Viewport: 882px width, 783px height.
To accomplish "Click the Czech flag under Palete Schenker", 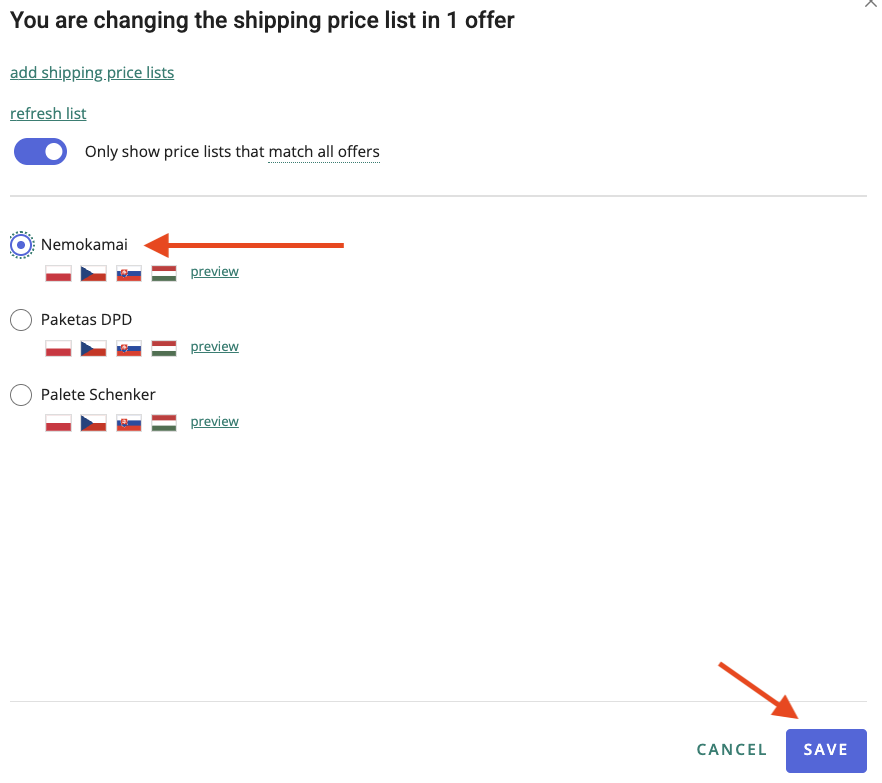I will 93,423.
